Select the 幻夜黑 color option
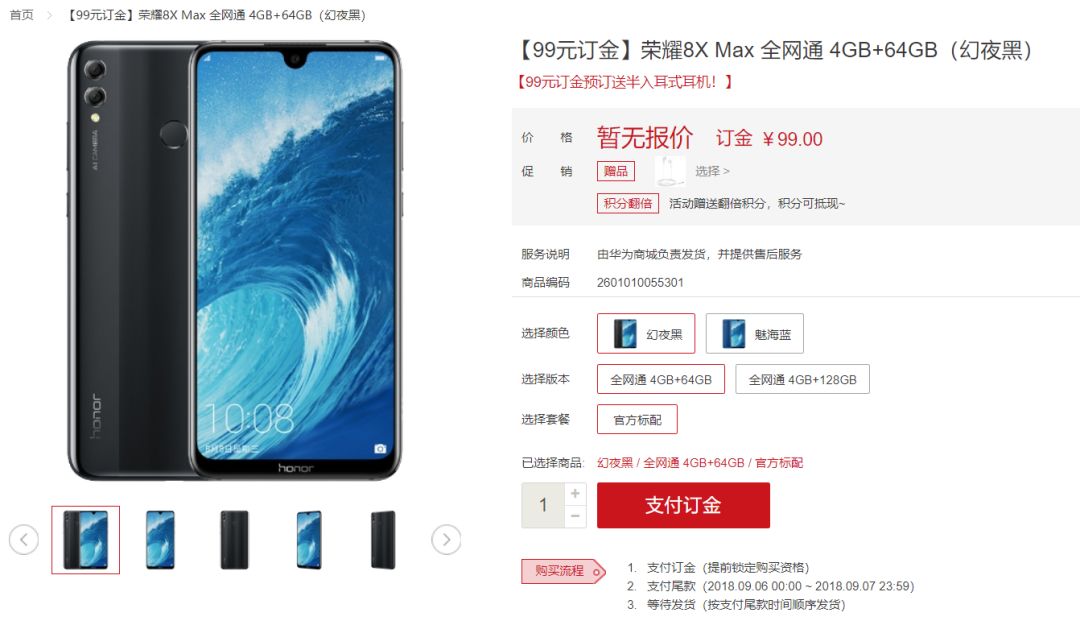The image size is (1080, 625). (x=646, y=334)
